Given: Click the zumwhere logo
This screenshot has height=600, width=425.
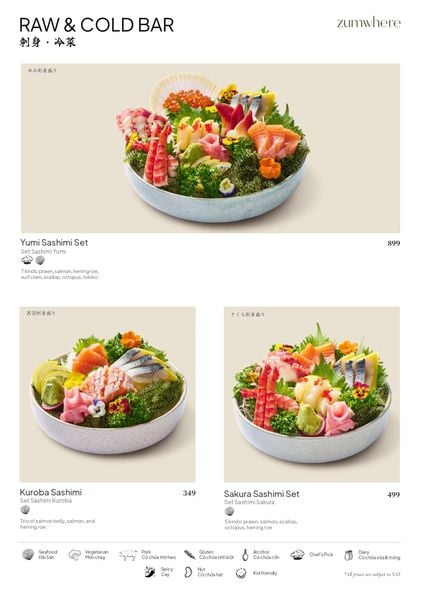Looking at the screenshot, I should coord(369,23).
